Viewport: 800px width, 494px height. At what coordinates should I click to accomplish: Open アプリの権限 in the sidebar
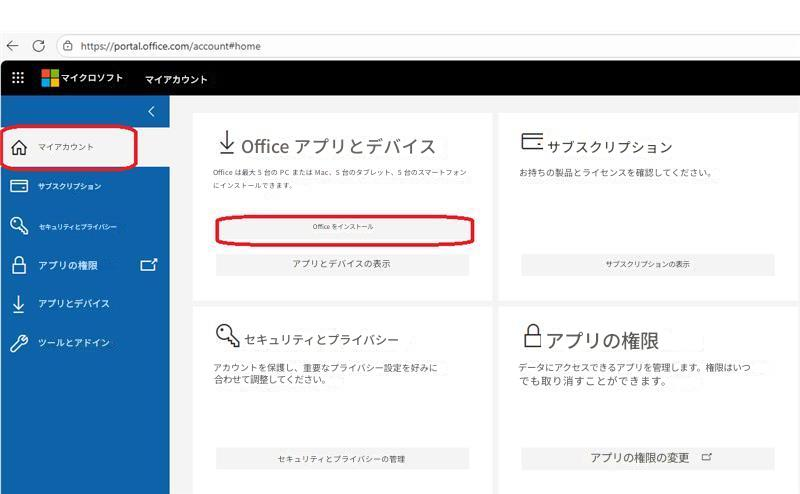[x=68, y=265]
